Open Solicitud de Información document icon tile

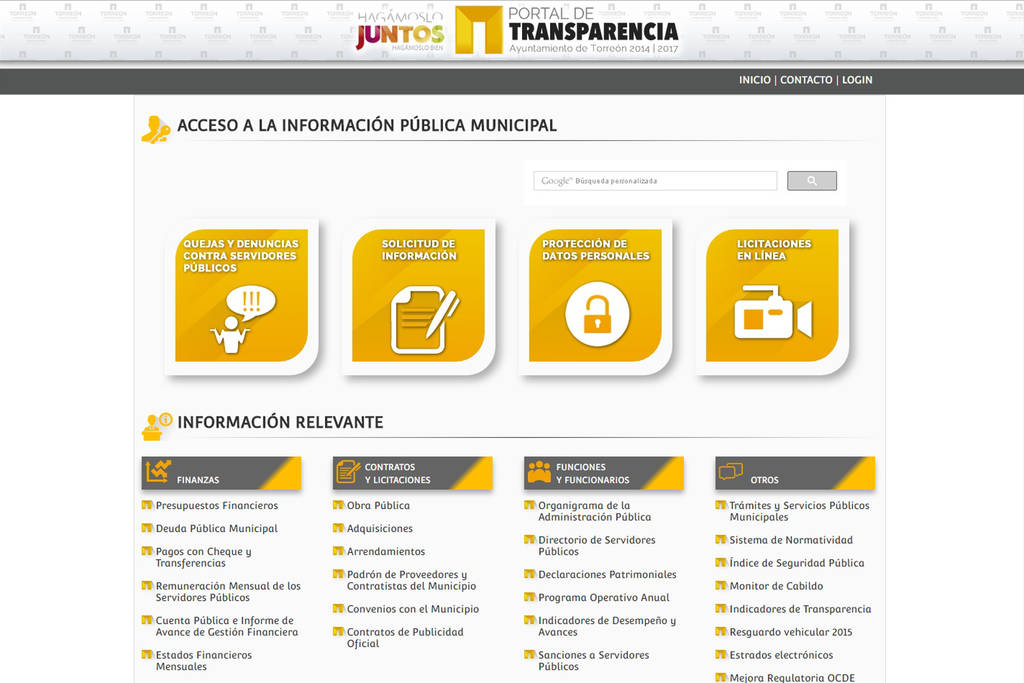point(419,297)
